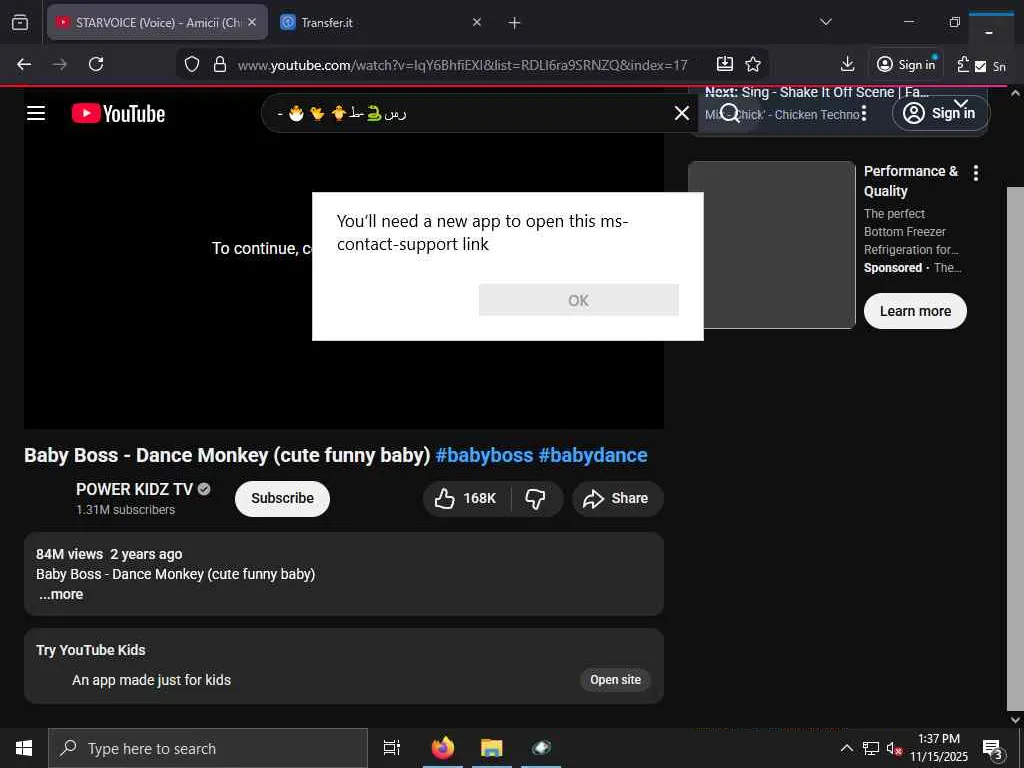This screenshot has height=768, width=1024.
Task: List all tabs dropdown arrow
Action: coord(825,22)
